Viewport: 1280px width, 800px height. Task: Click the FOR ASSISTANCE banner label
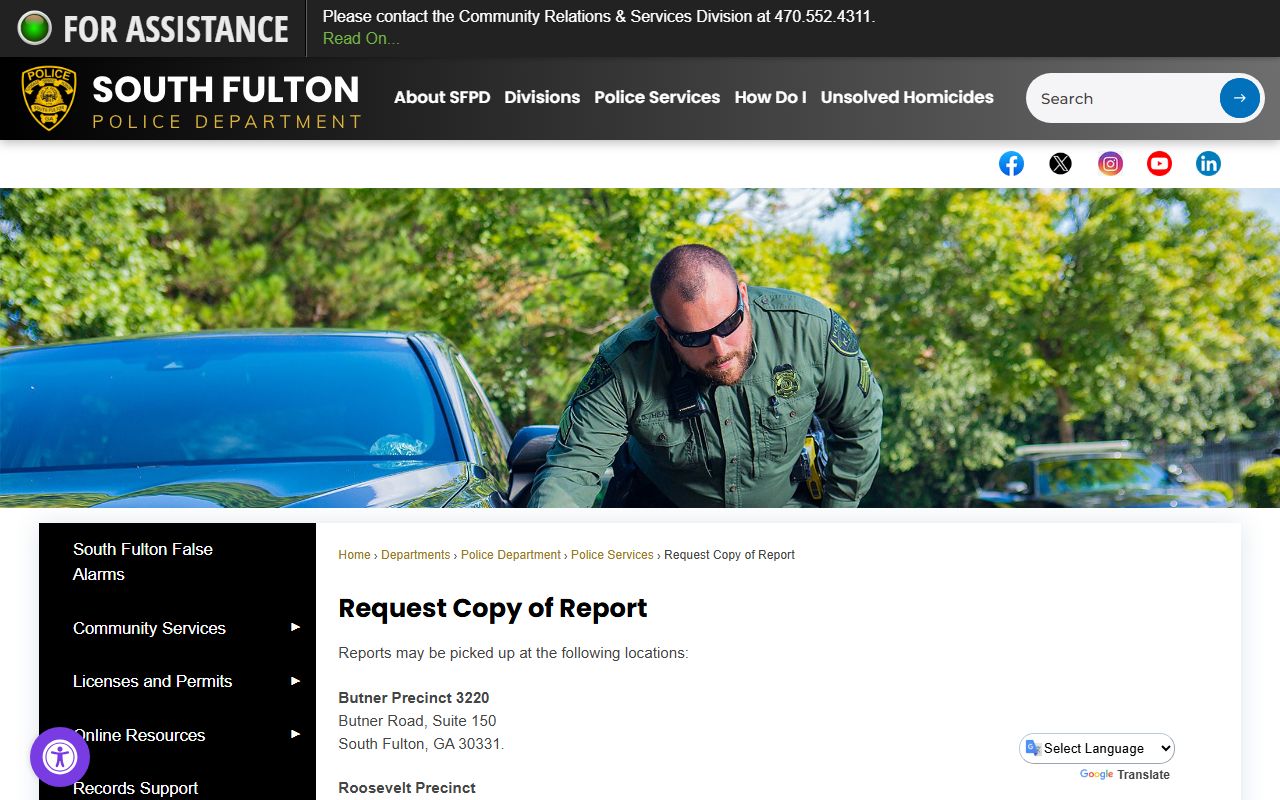click(x=176, y=29)
